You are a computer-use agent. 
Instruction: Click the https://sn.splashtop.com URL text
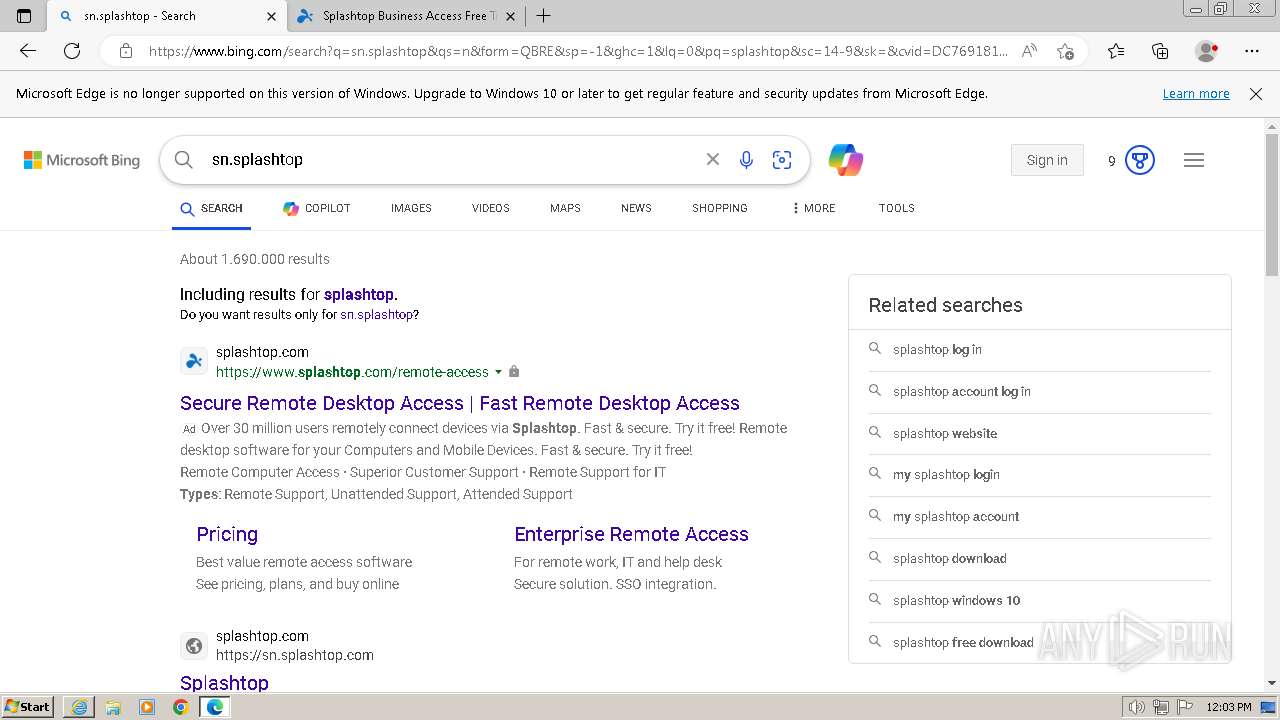(x=295, y=655)
